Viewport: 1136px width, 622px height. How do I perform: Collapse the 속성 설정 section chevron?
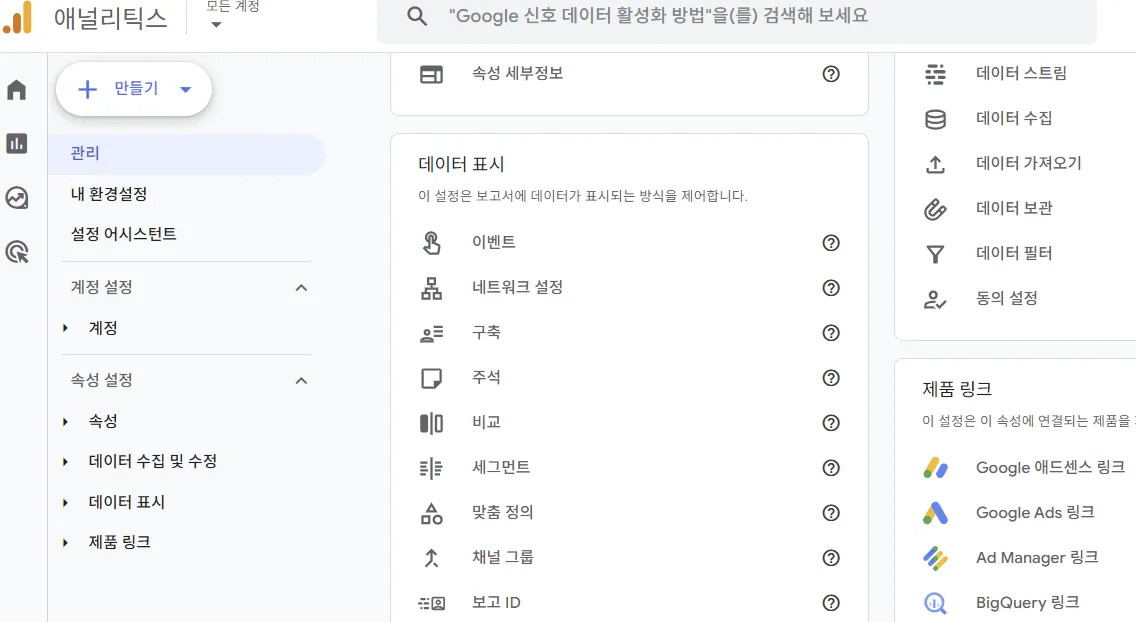301,381
